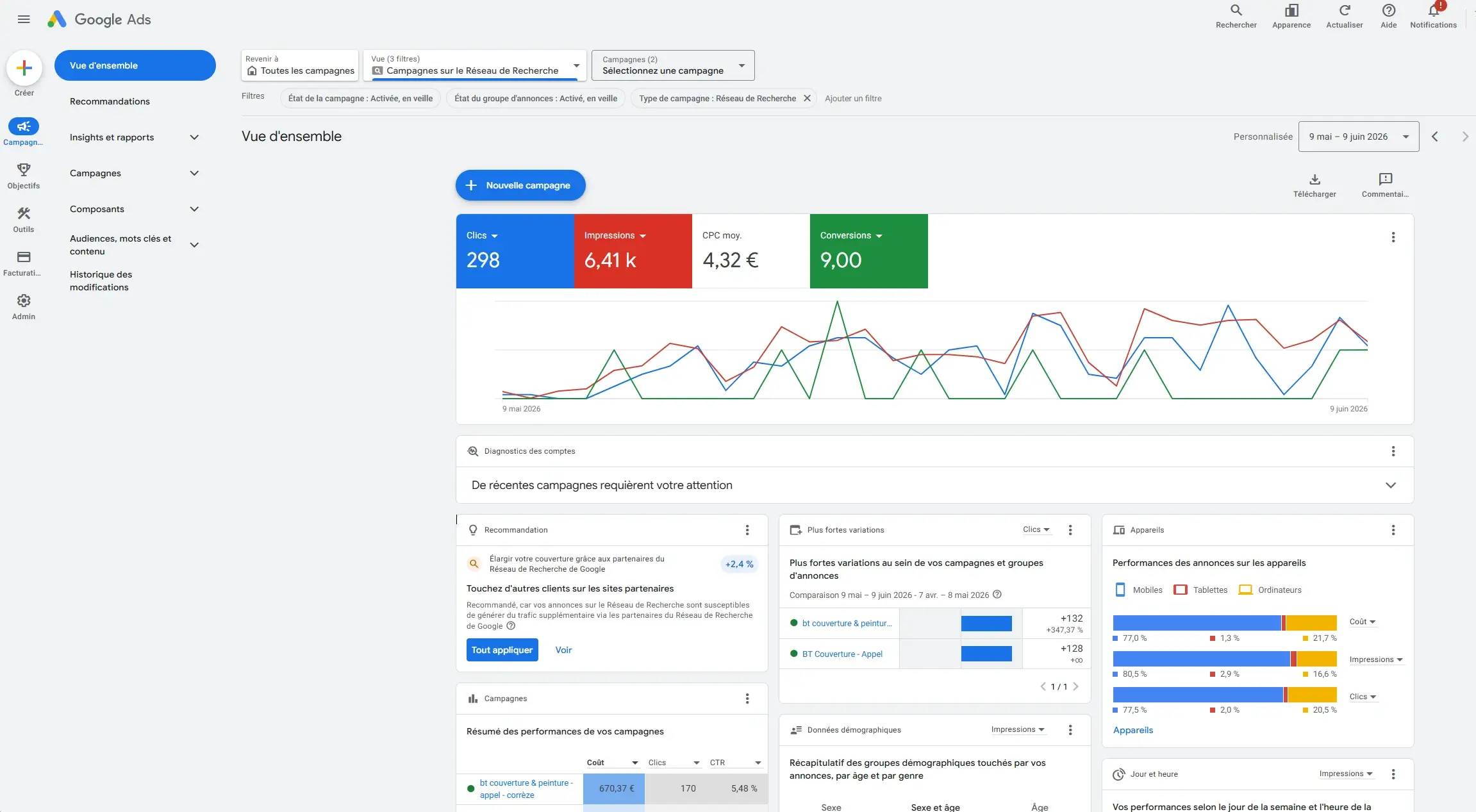Open the Apparence icon
1476x812 pixels.
(x=1291, y=11)
